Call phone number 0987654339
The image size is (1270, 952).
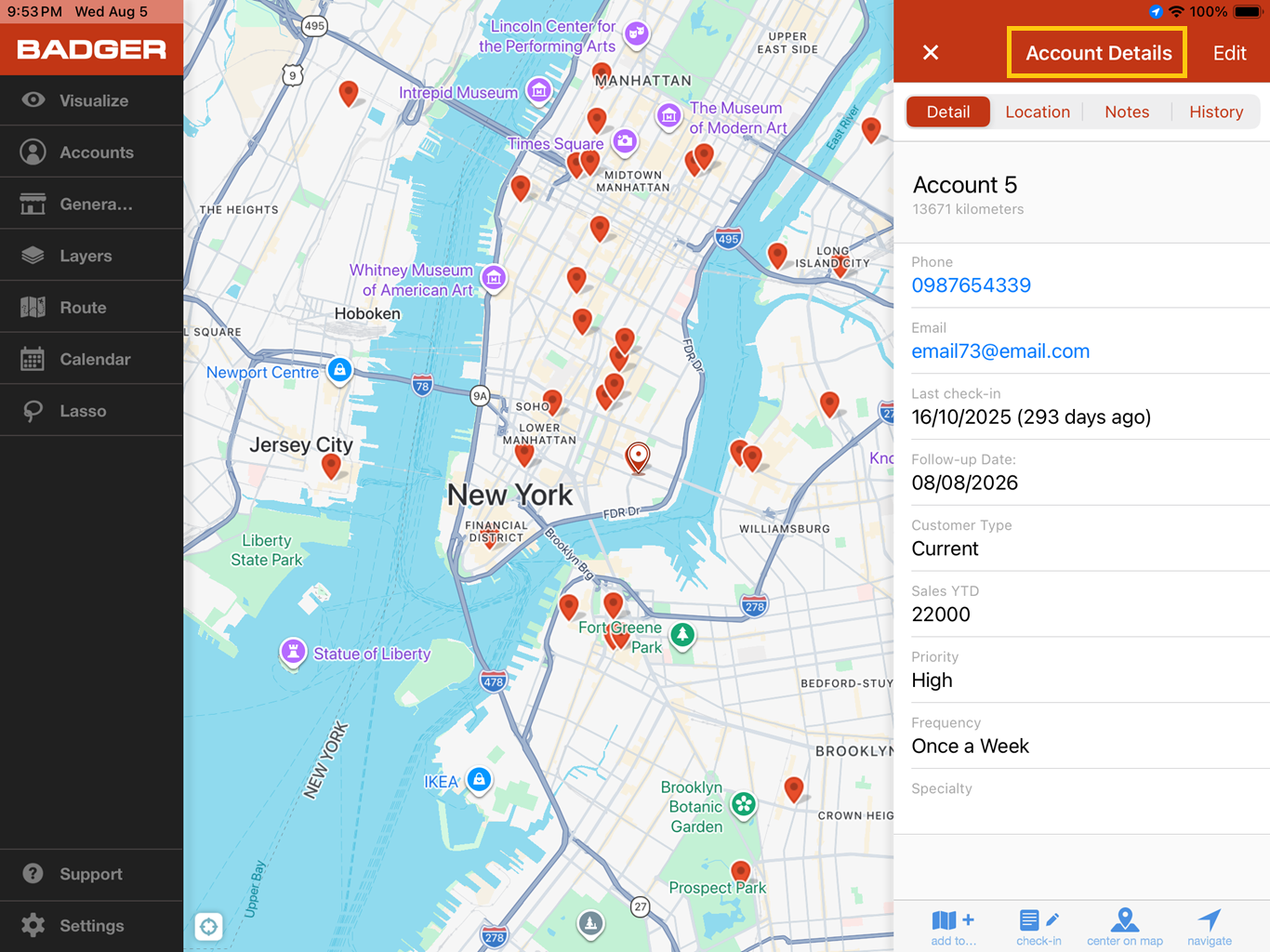(972, 285)
